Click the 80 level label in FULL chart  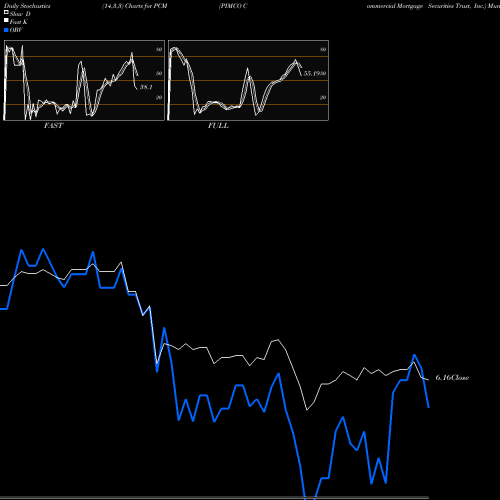tap(323, 49)
